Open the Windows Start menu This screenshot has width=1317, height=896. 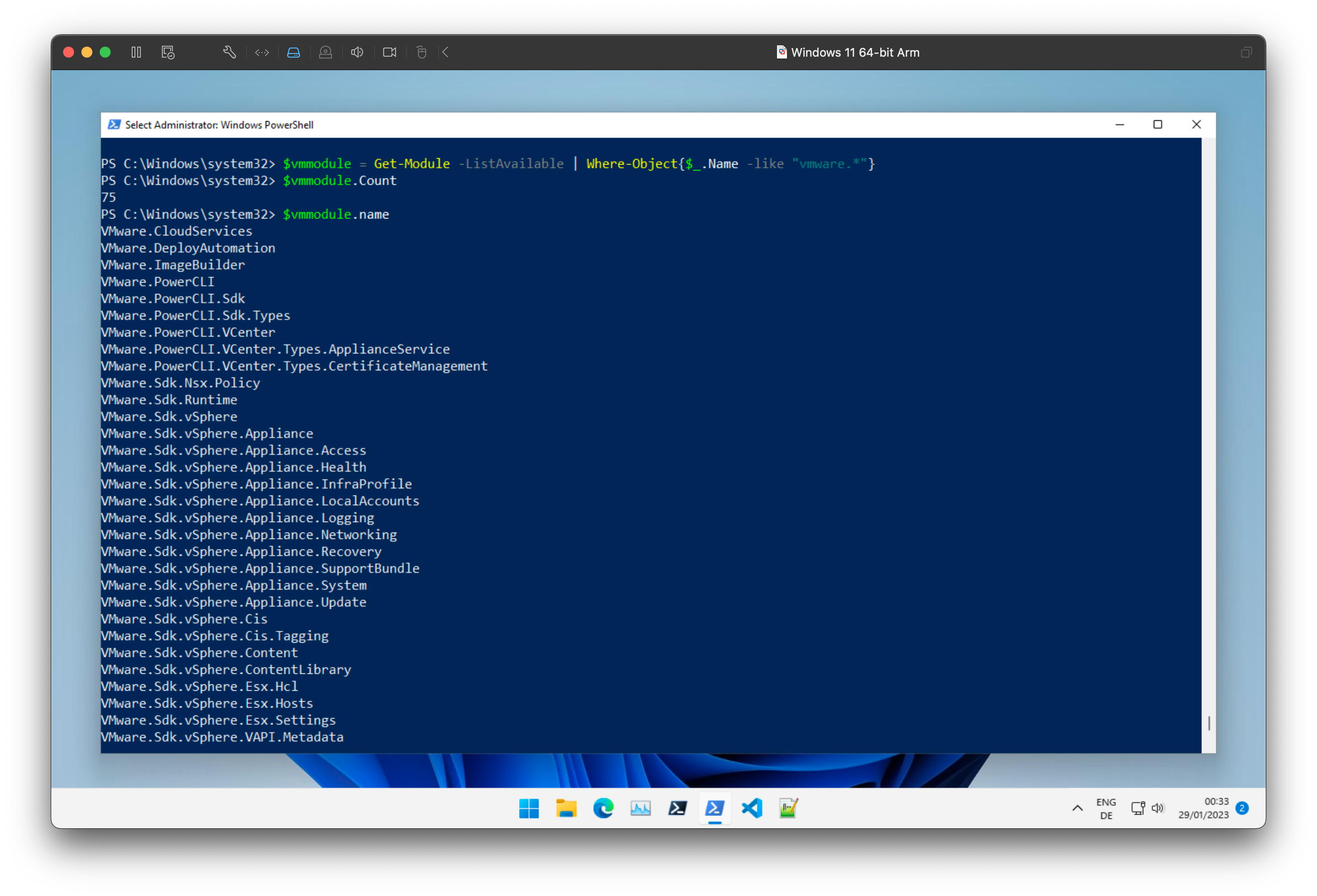click(529, 808)
